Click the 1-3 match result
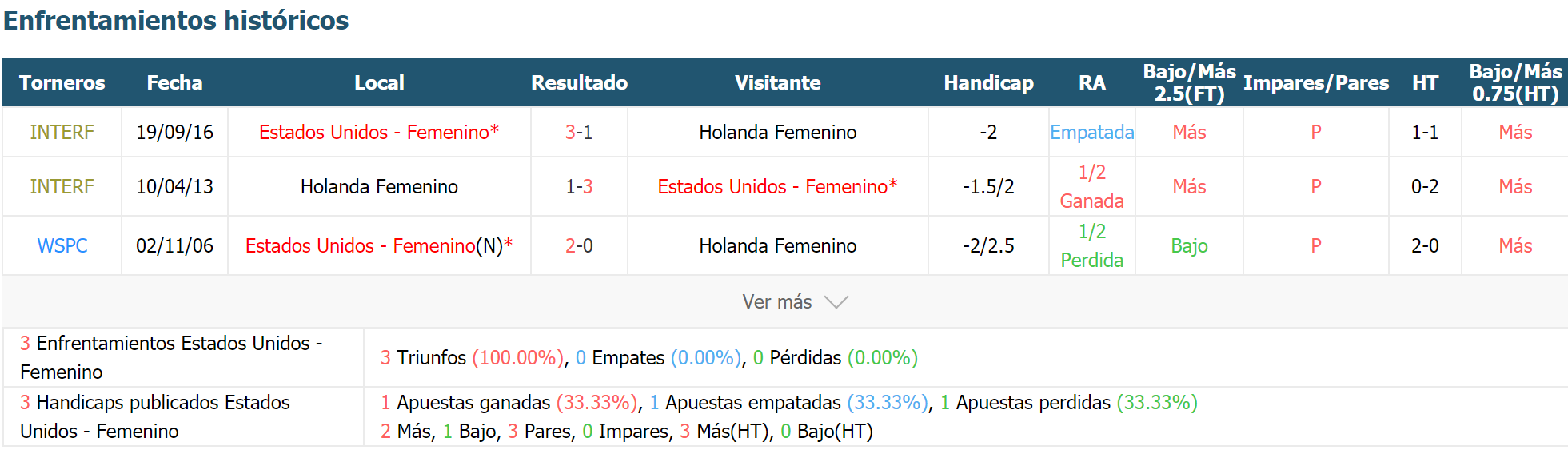This screenshot has width=1568, height=450. [x=579, y=186]
